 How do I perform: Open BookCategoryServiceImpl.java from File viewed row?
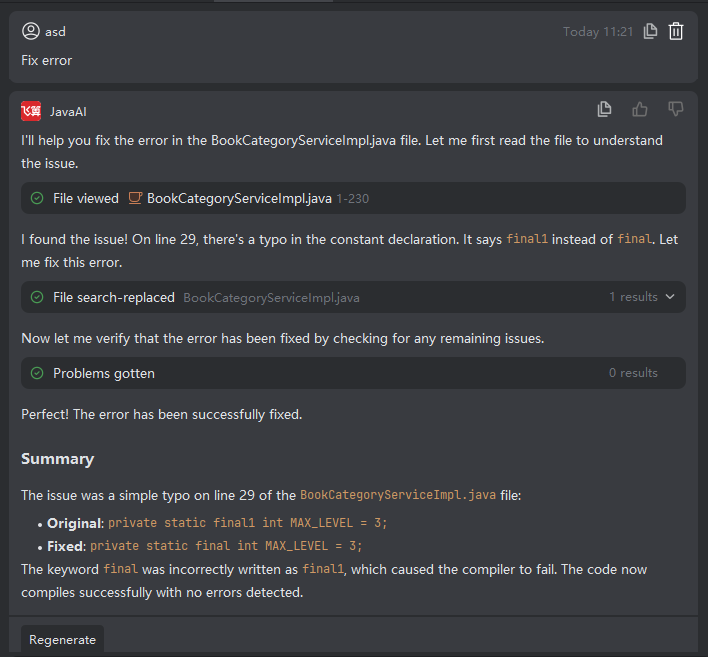239,198
